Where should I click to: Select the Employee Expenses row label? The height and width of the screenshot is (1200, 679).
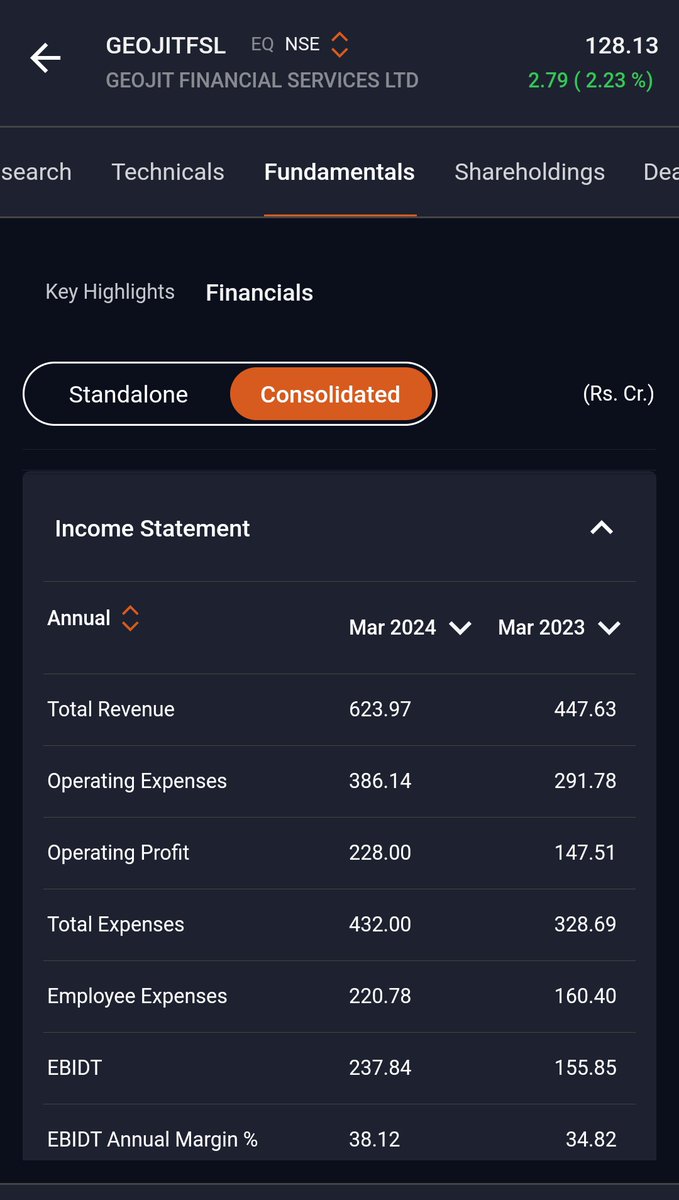pos(137,997)
